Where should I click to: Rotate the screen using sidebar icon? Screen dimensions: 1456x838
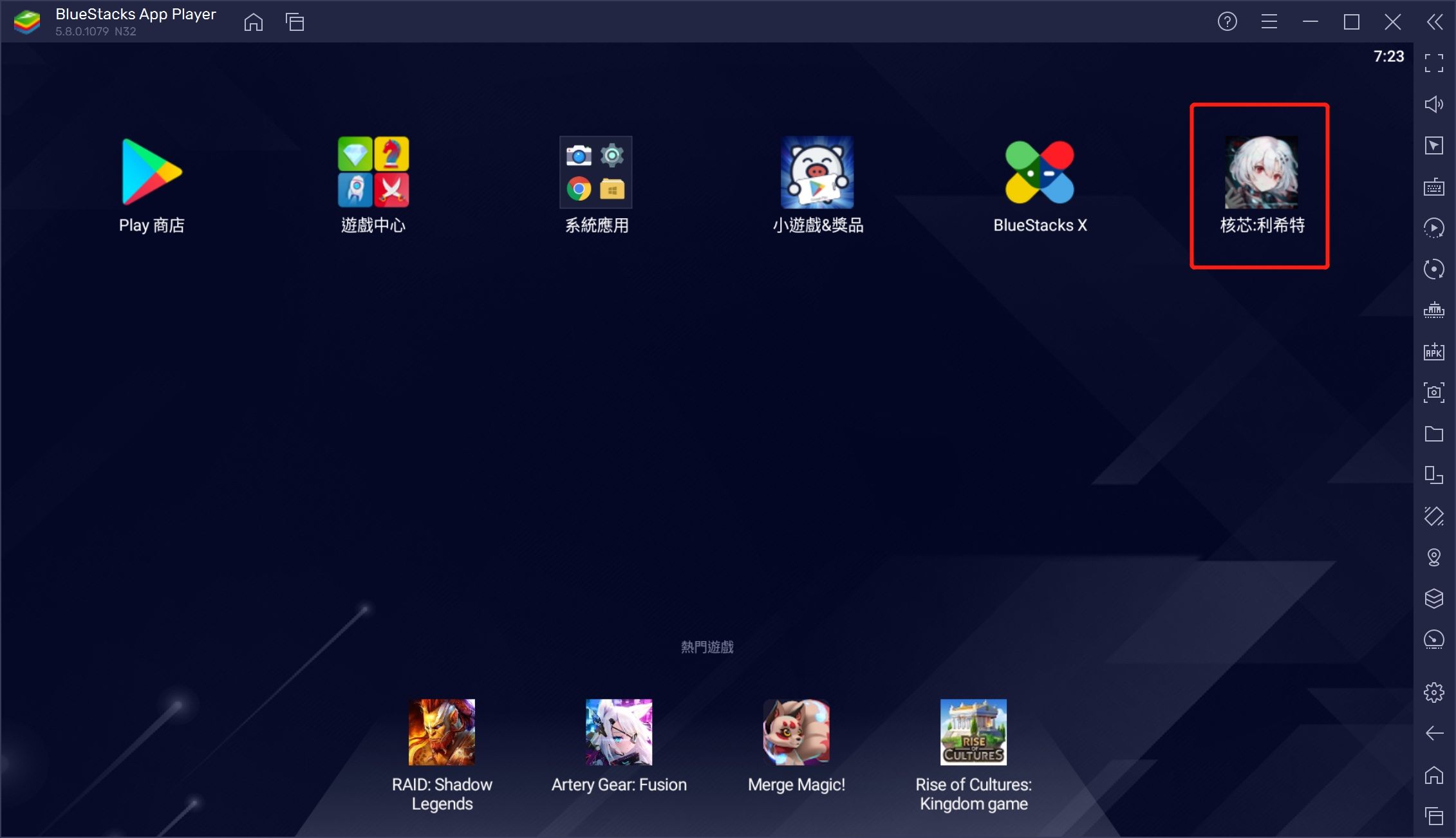(1434, 516)
